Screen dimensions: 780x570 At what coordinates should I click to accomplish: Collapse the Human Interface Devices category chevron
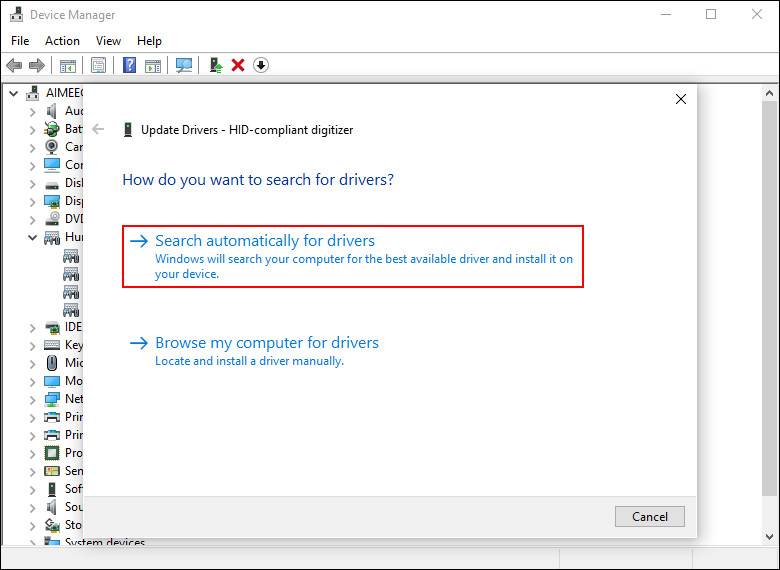click(32, 237)
